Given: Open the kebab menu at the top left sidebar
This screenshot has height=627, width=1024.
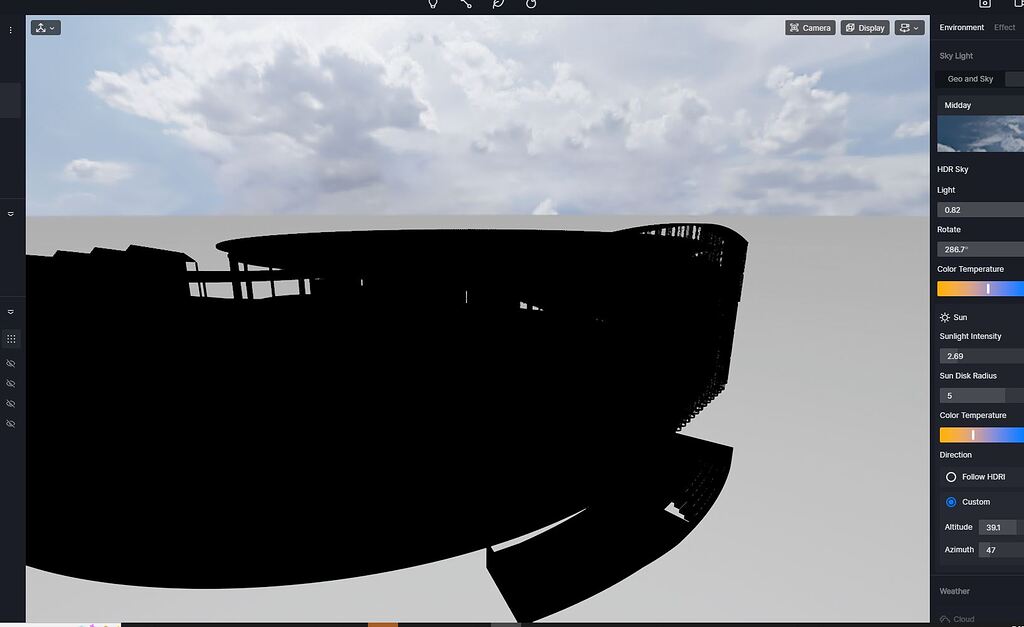Looking at the screenshot, I should 10,28.
